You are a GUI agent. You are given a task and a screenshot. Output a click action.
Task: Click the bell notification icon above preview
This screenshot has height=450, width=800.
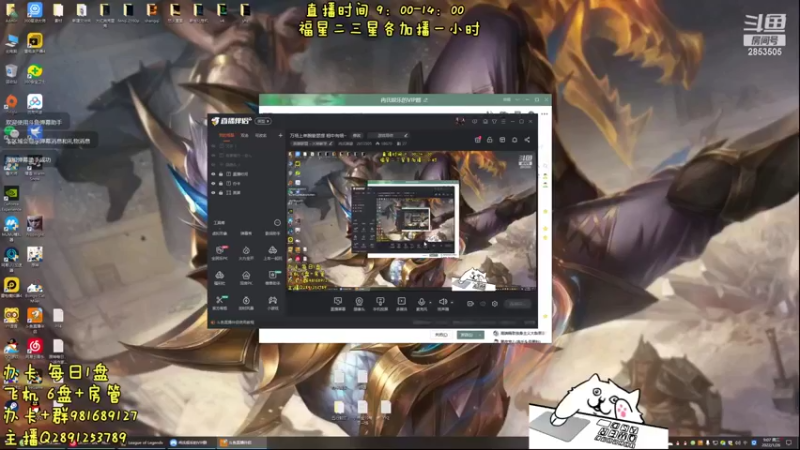[514, 140]
